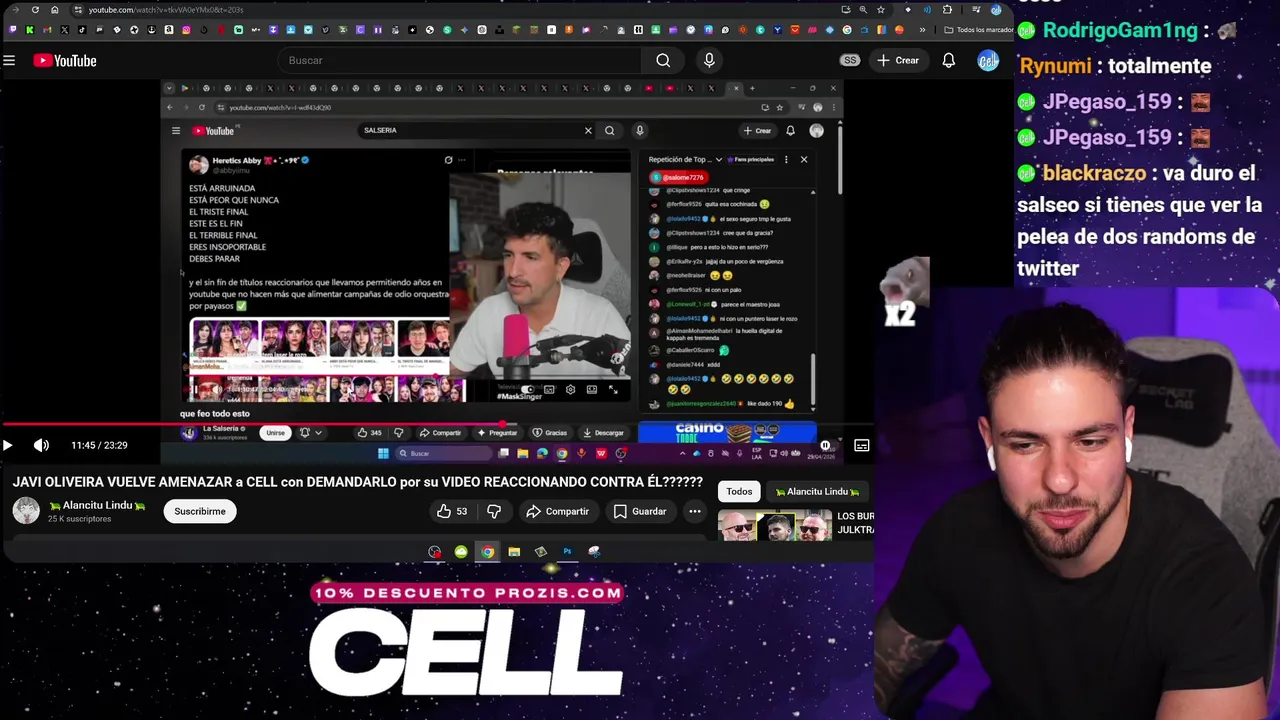Open the Cell account avatar menu
This screenshot has height=720, width=1280.
[988, 61]
